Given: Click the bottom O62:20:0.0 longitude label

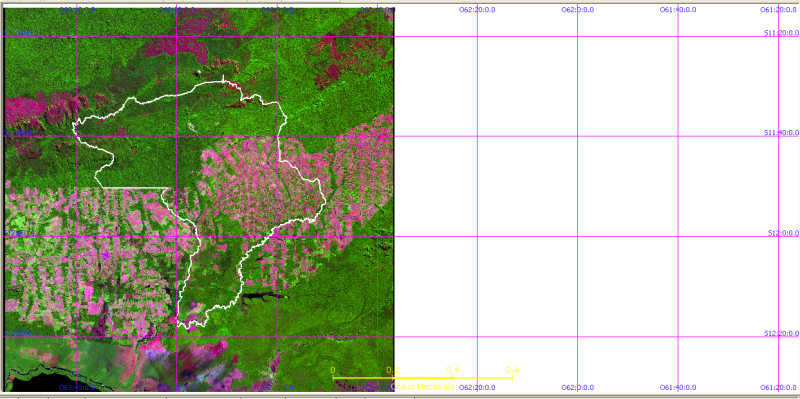Looking at the screenshot, I should click(x=477, y=388).
